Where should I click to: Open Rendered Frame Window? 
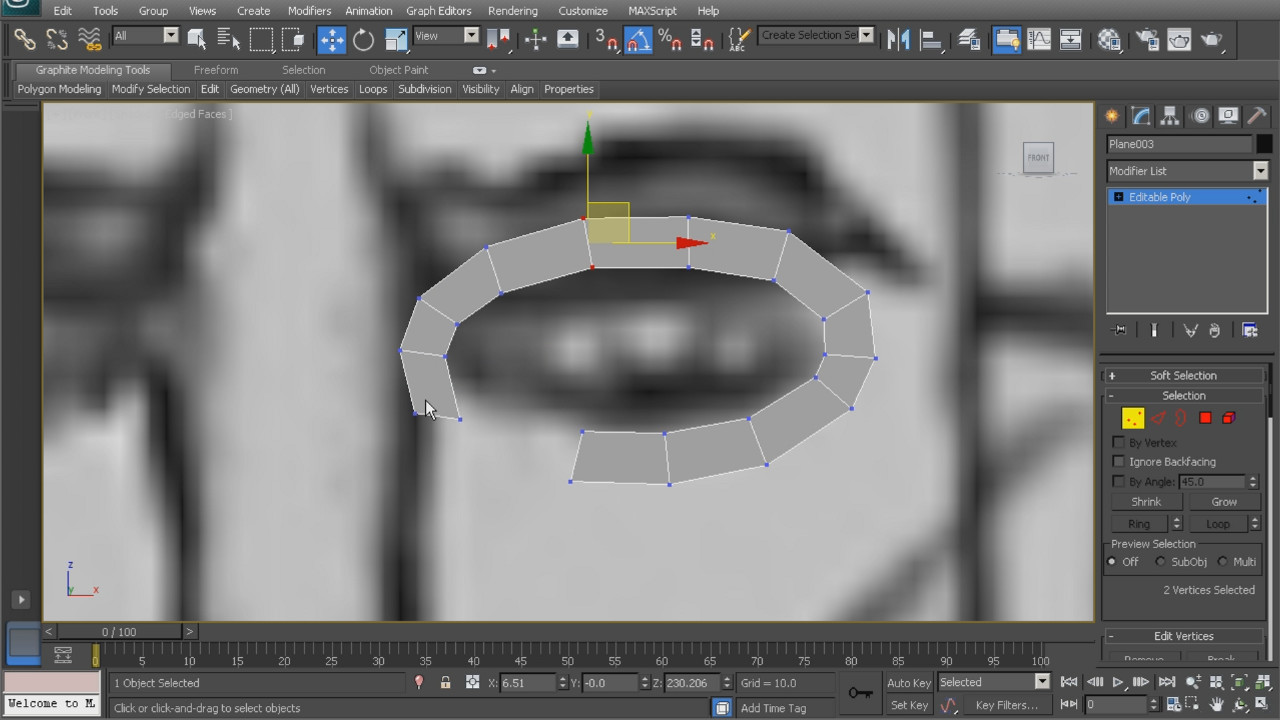click(1179, 39)
